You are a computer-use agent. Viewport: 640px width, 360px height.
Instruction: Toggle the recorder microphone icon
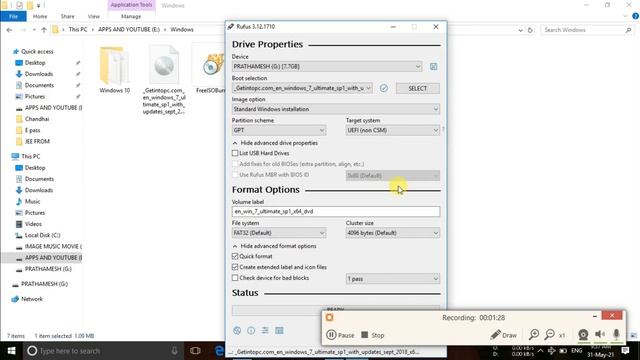[616, 335]
